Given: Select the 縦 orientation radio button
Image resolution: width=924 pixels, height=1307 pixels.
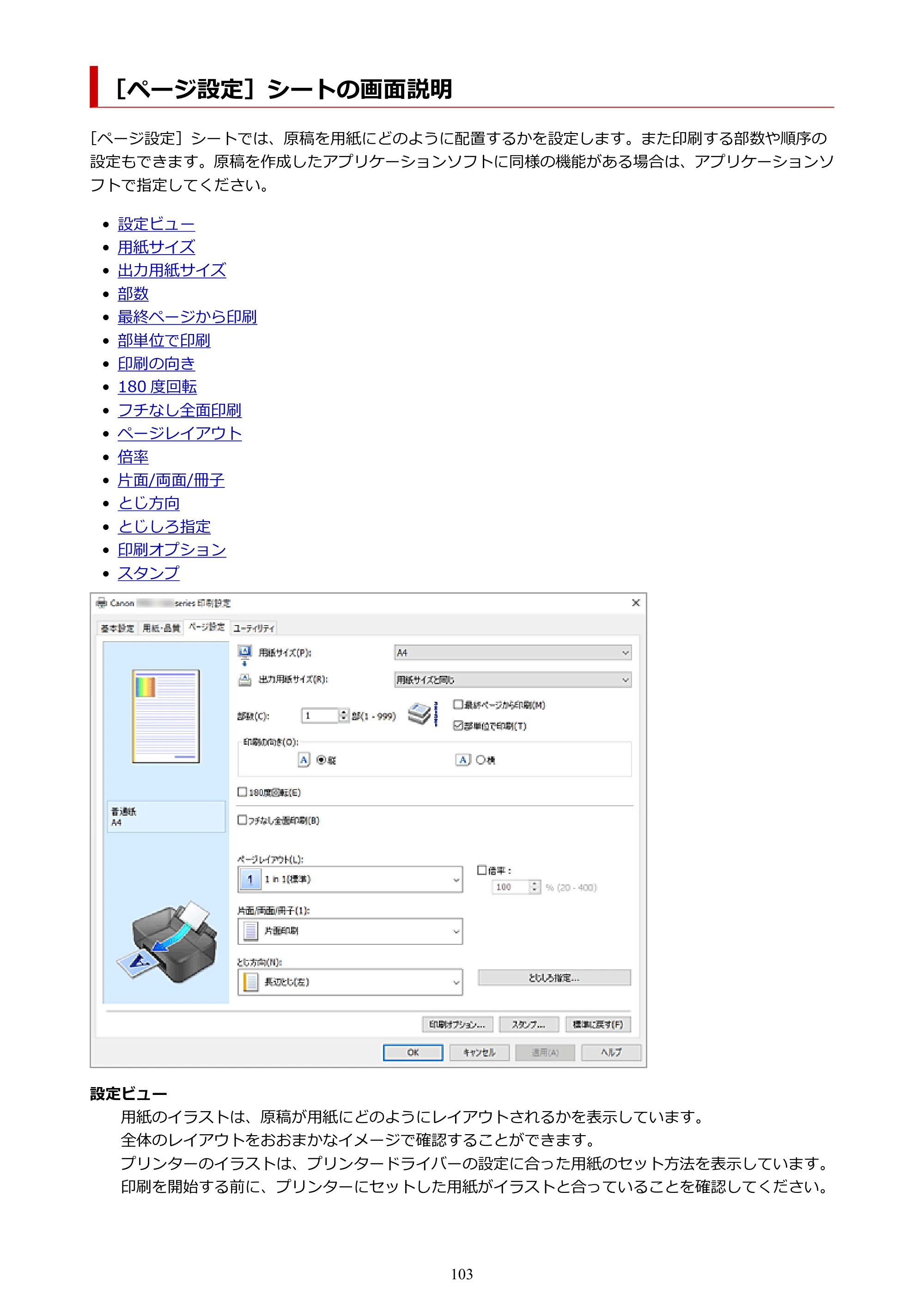Looking at the screenshot, I should click(x=321, y=760).
